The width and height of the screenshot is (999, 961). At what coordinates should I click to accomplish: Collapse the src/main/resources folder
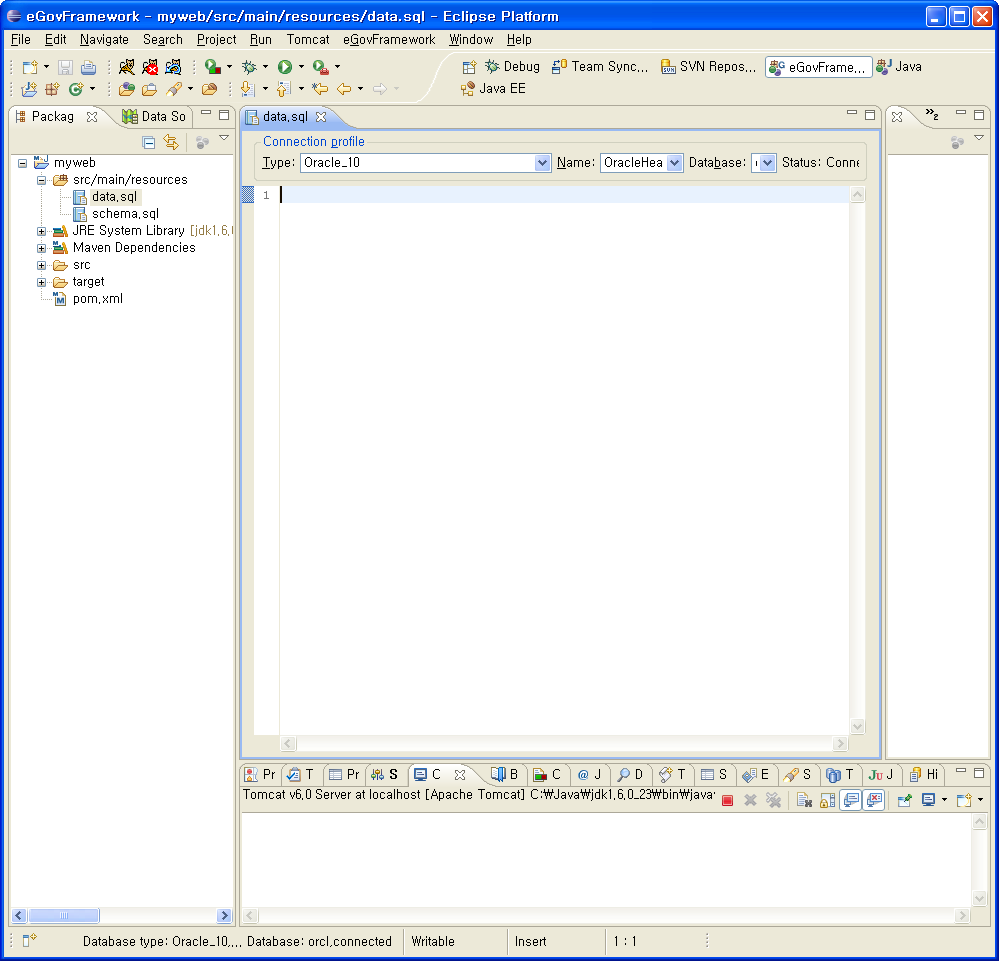(x=41, y=180)
